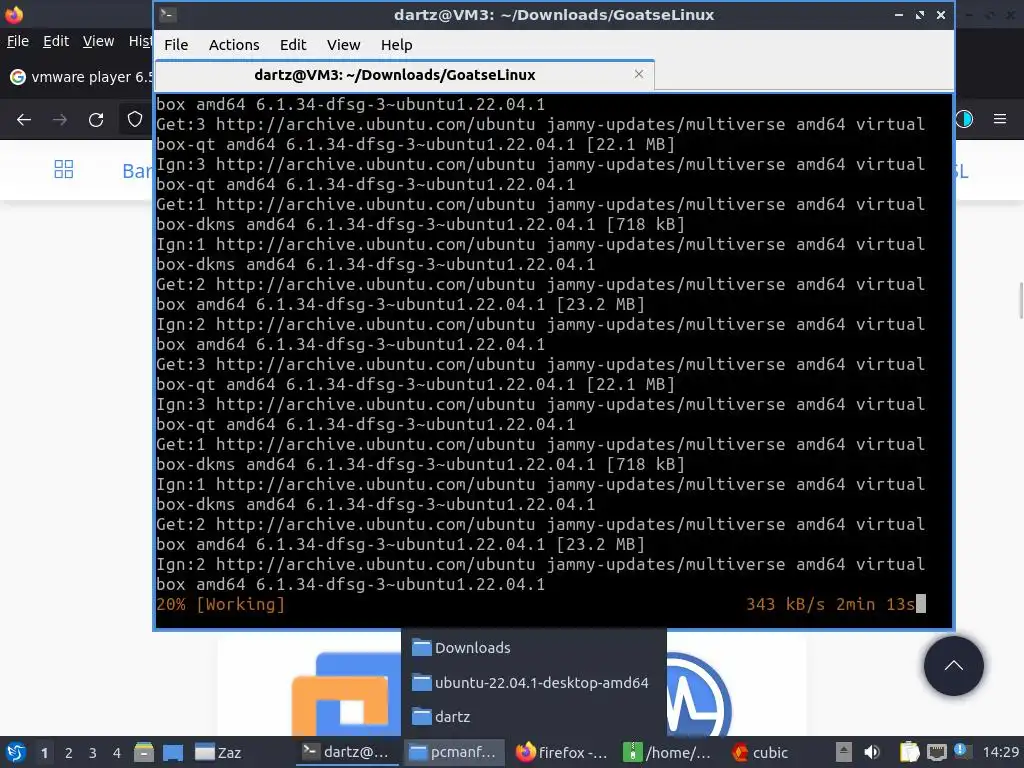Click the show desktop taskbar icon
Screen dimensions: 1024x768
[173, 753]
